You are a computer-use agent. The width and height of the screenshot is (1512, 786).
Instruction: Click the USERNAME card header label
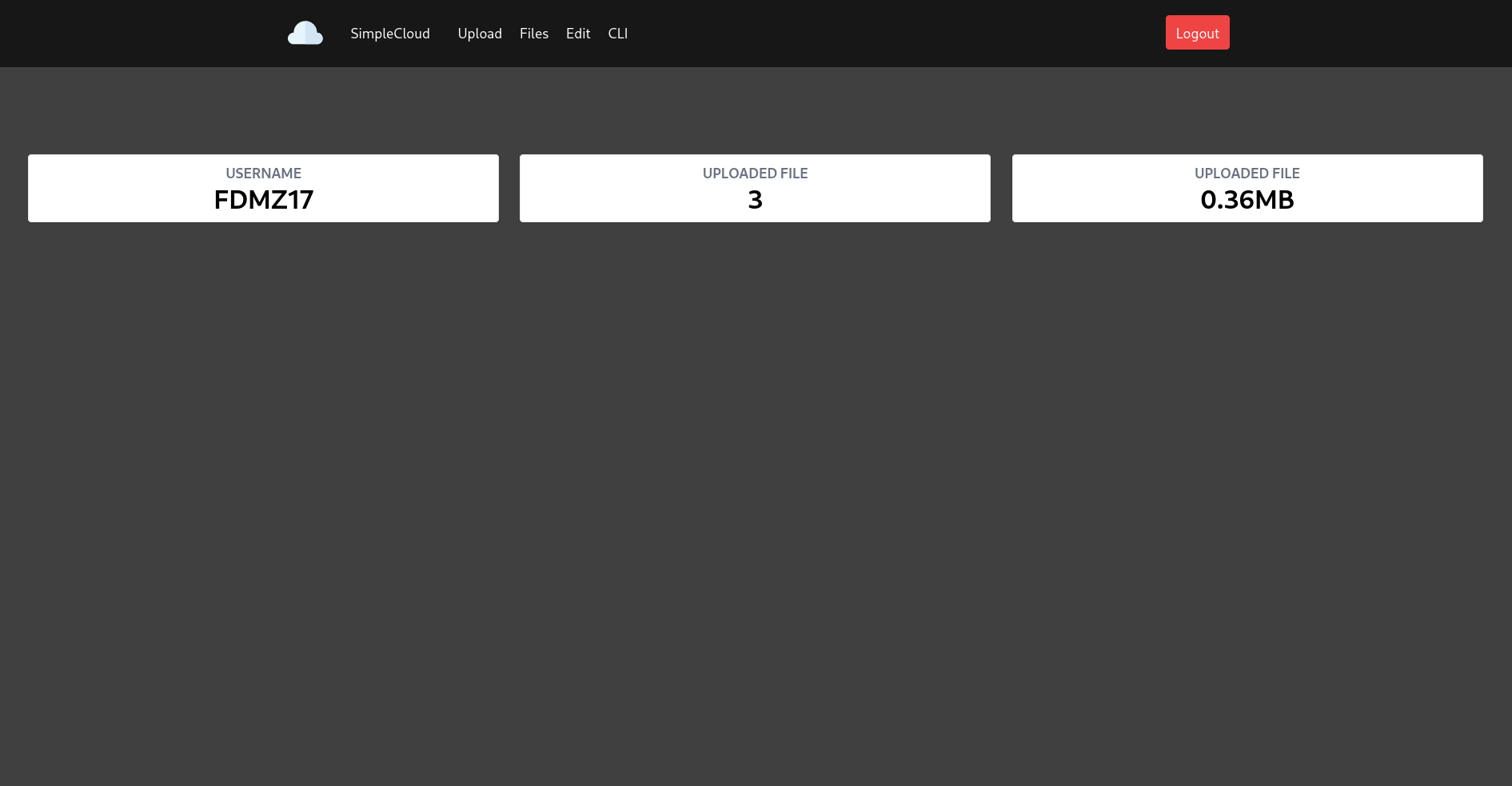[263, 173]
